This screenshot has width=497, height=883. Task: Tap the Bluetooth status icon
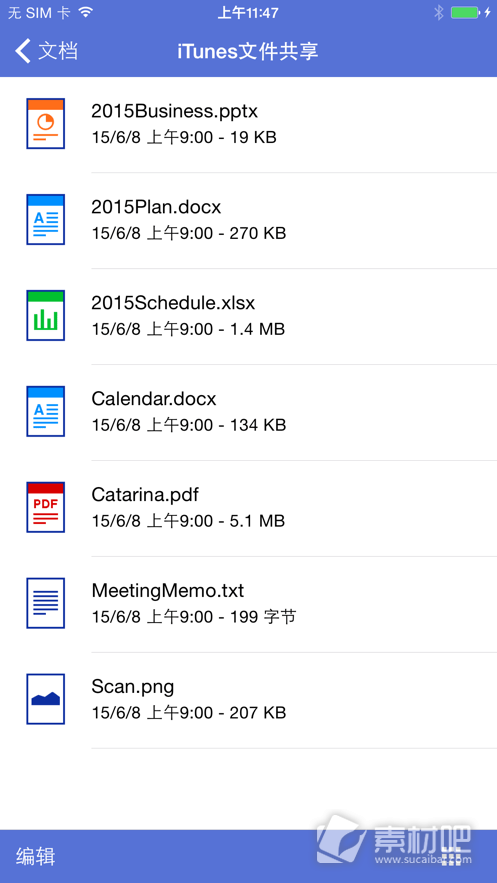point(438,12)
